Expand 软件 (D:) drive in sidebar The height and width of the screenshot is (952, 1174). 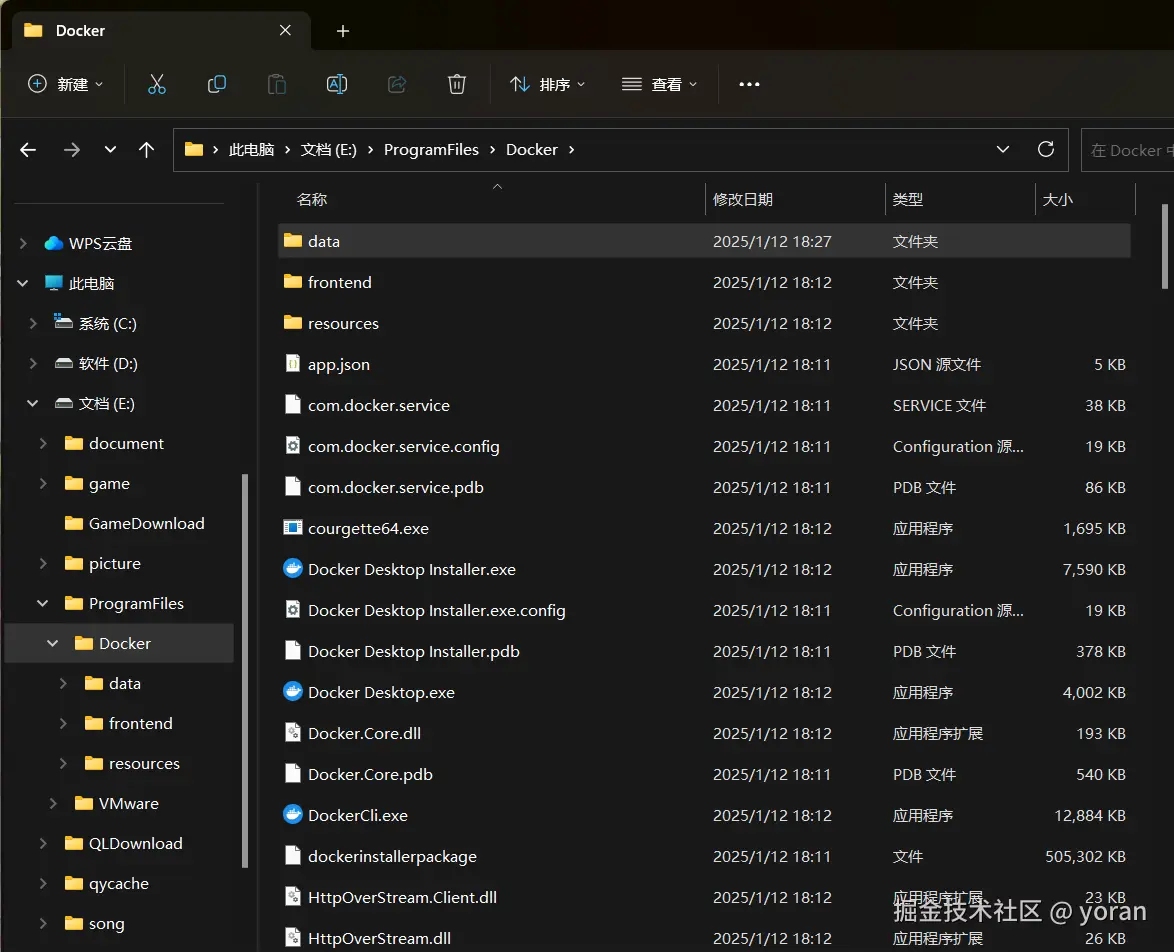[33, 363]
